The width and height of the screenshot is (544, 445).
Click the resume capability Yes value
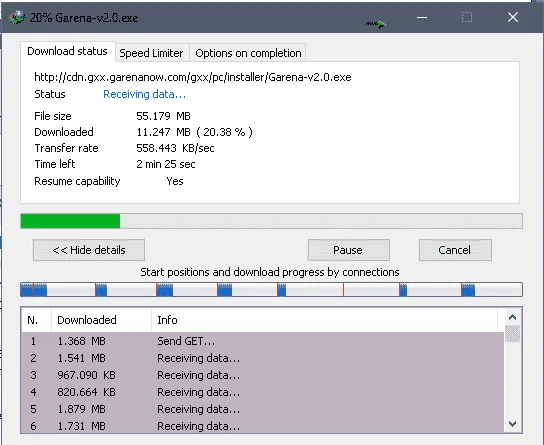coord(175,181)
